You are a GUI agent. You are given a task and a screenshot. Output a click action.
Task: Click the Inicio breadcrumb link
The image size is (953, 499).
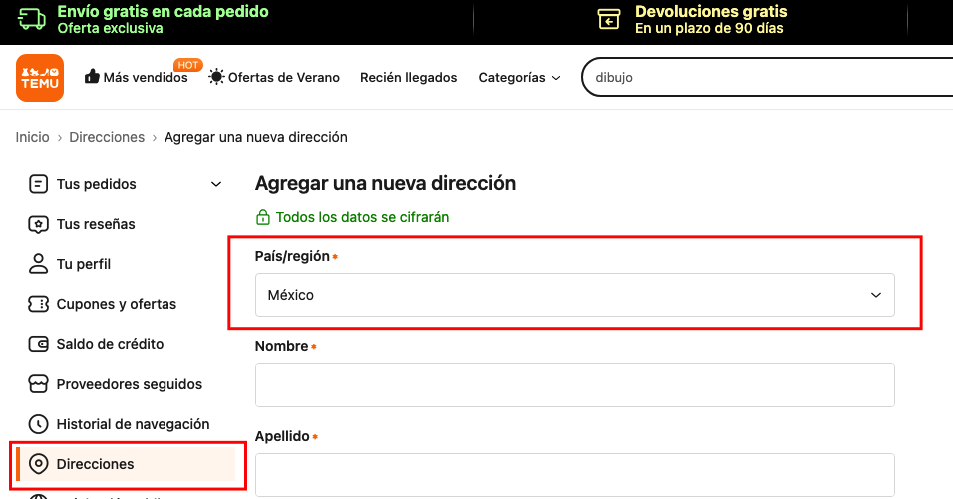coord(32,137)
